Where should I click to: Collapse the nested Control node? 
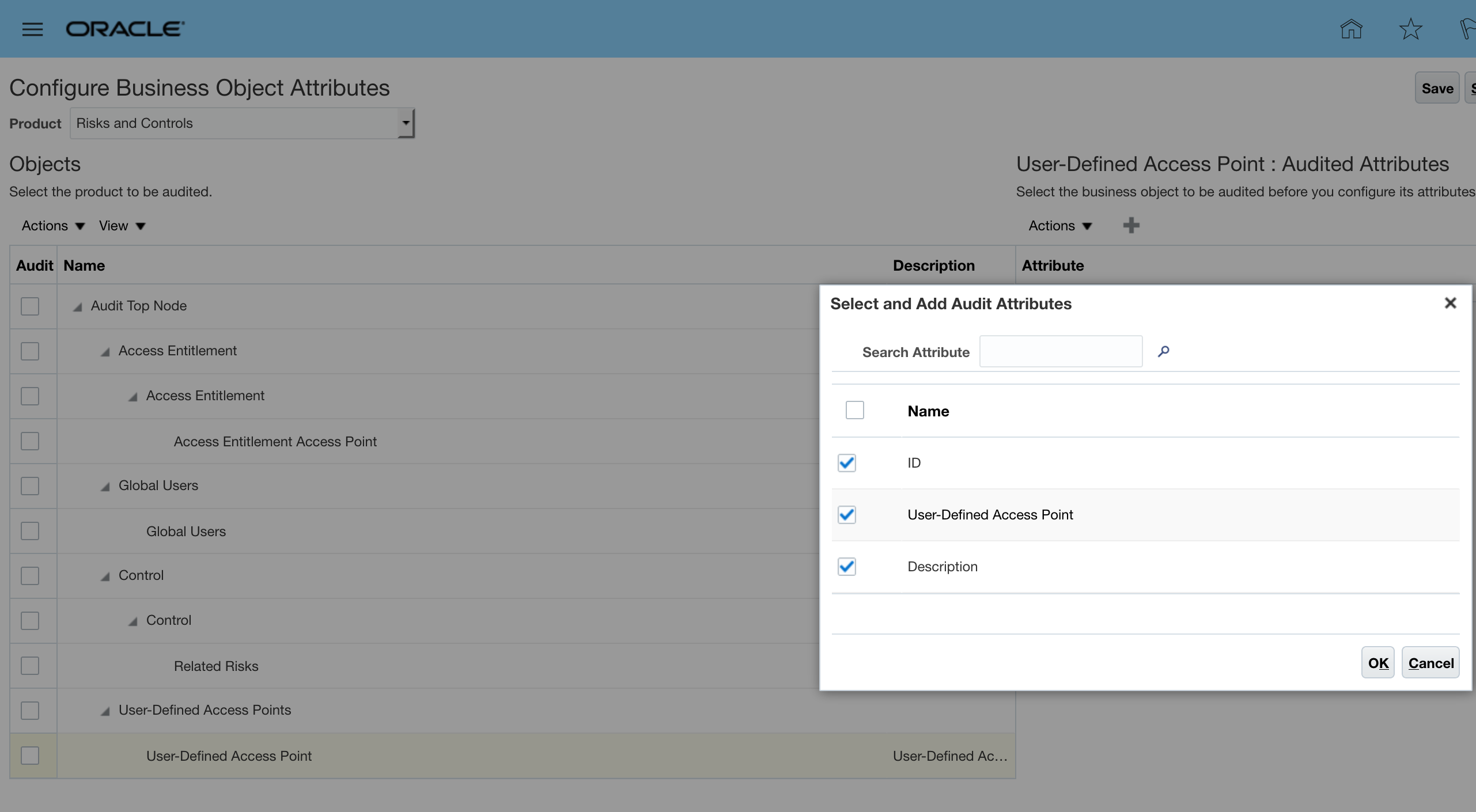[133, 621]
